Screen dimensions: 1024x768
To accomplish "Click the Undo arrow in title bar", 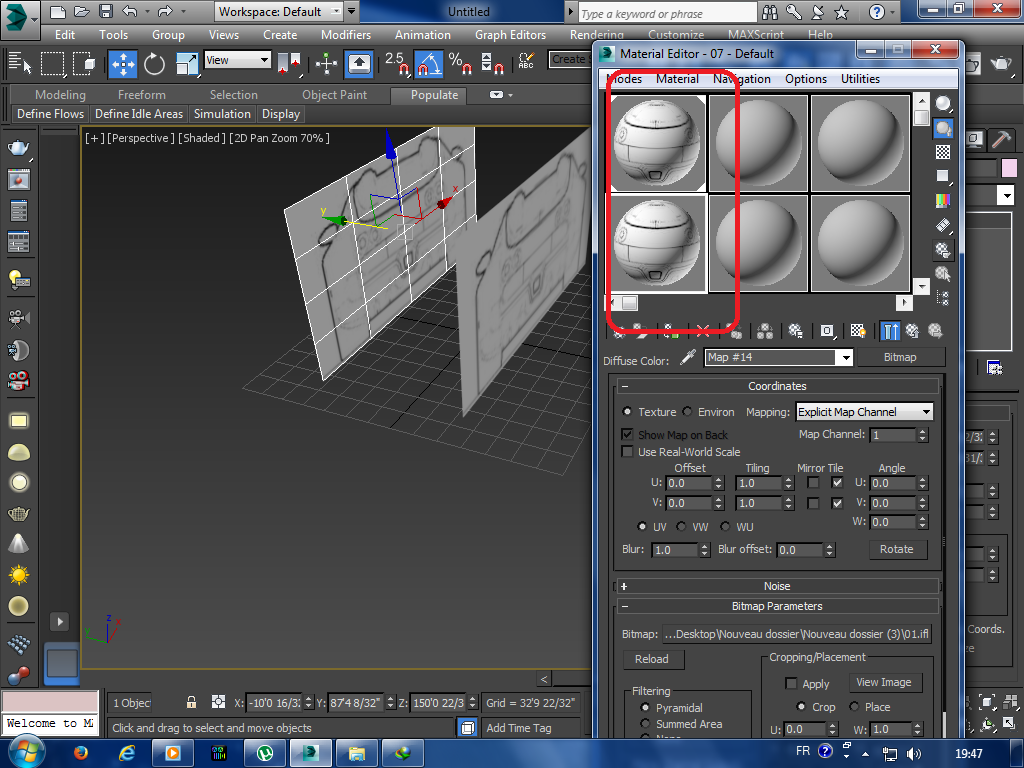I will coord(129,11).
